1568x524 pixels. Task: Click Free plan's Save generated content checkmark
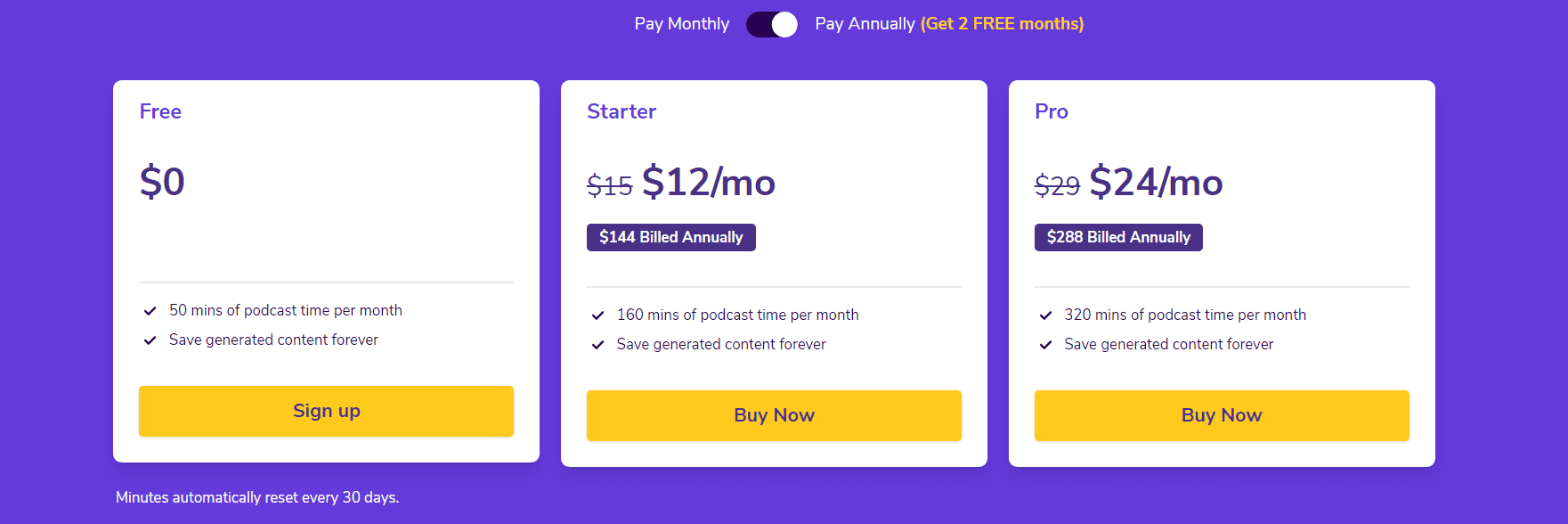point(150,340)
